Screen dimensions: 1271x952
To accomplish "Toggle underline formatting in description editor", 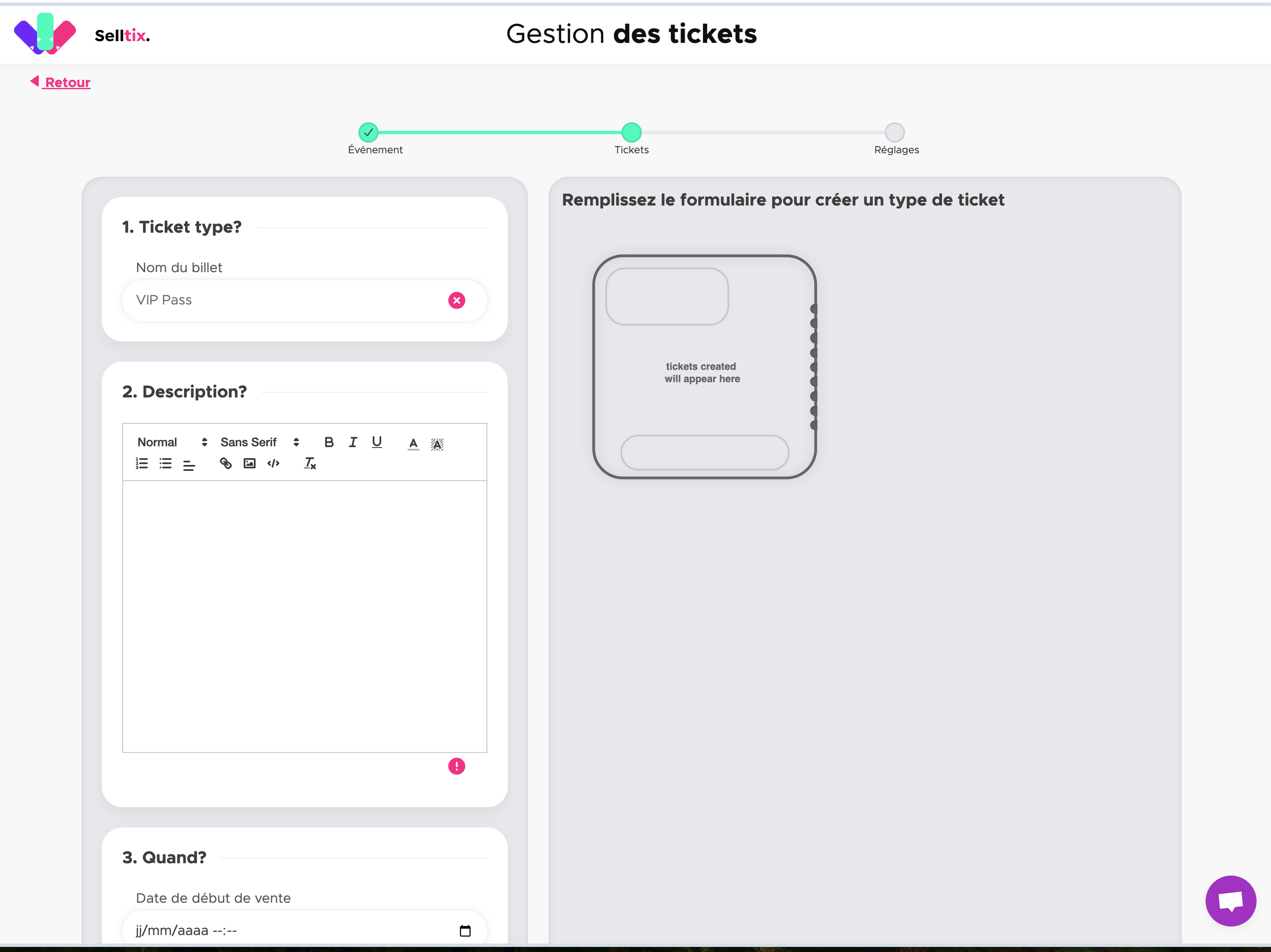I will [377, 442].
